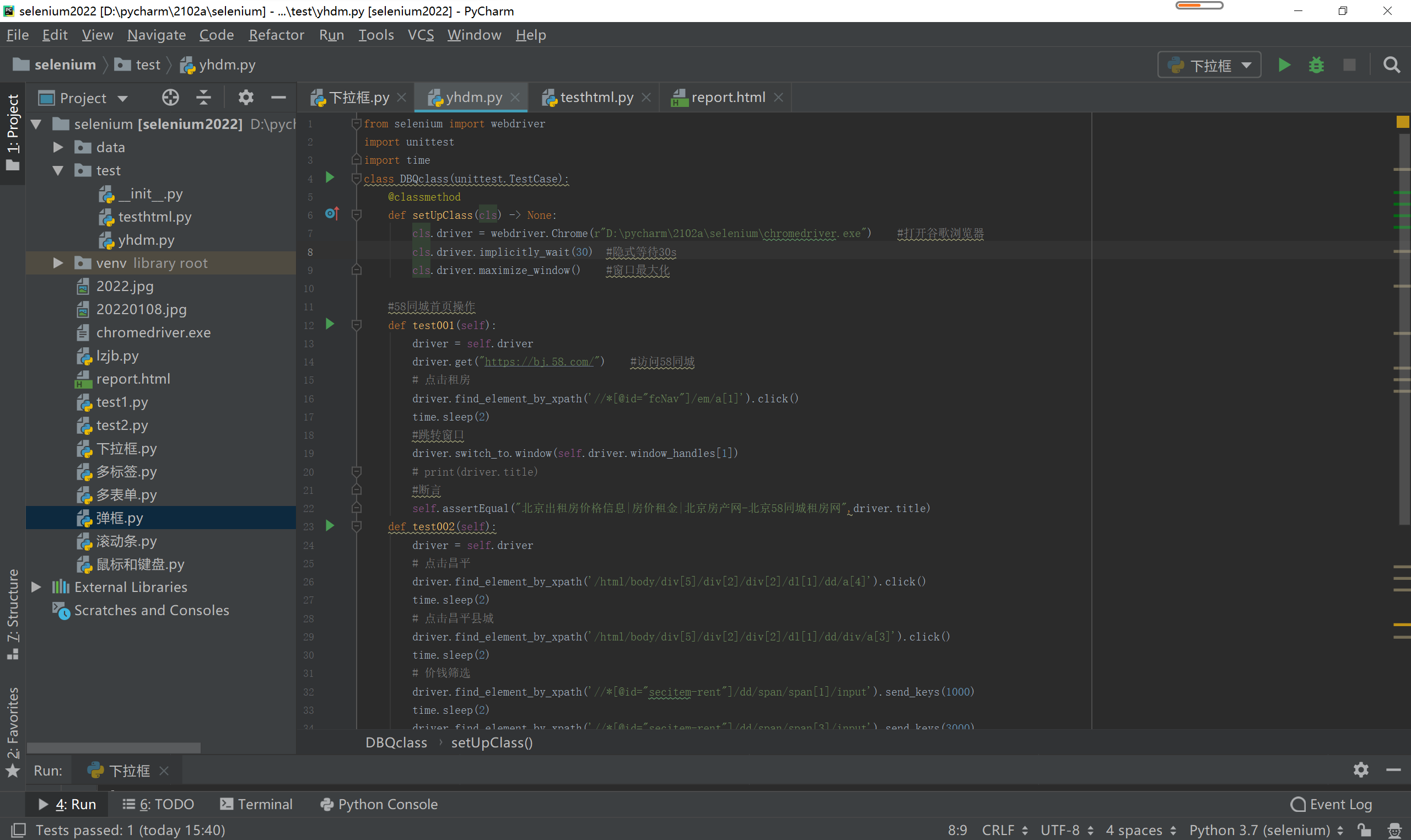Click the Project panel horizontal scrollbar
Viewport: 1411px width, 840px height.
tap(113, 748)
